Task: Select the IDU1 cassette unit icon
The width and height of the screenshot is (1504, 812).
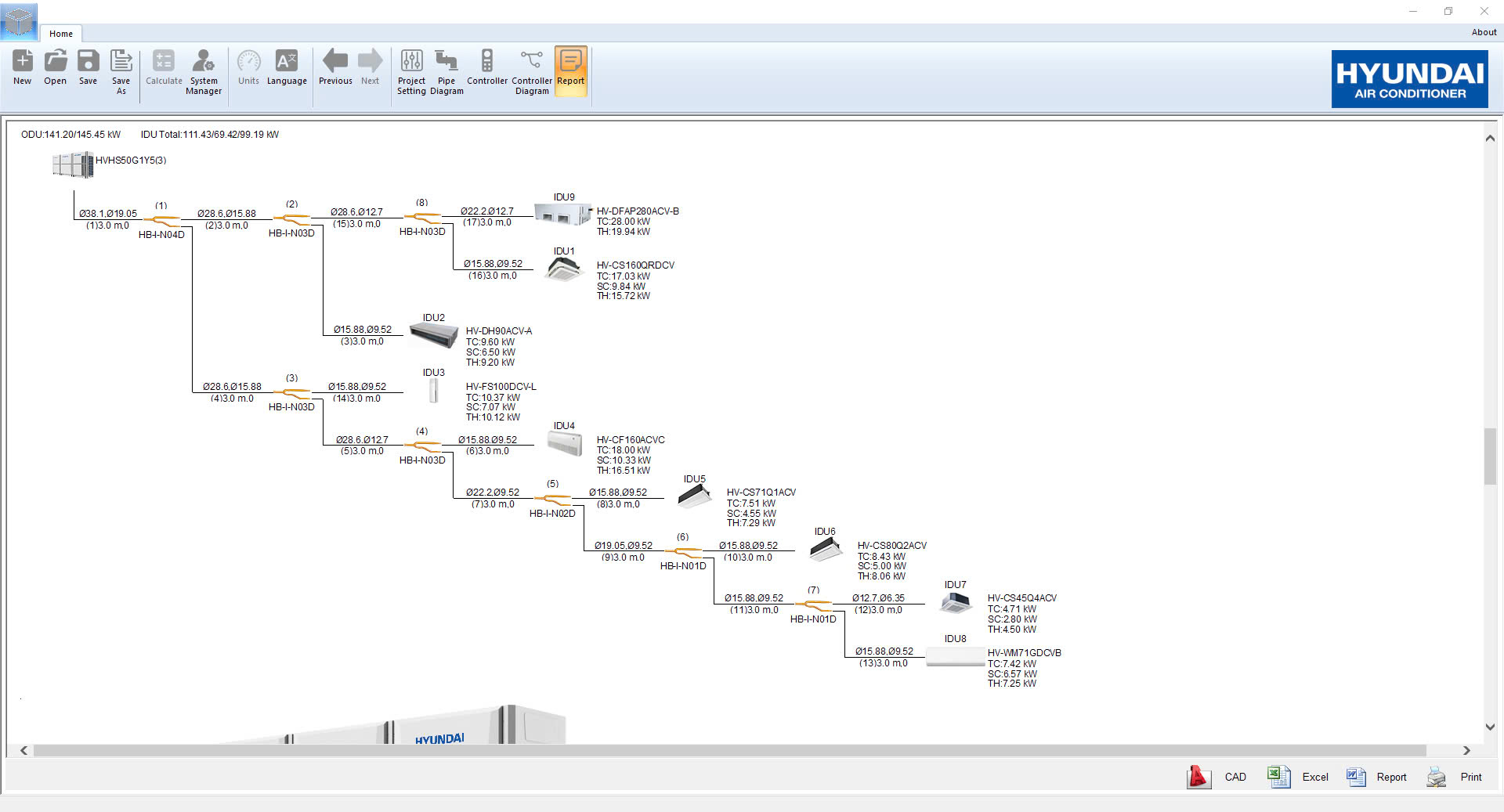Action: pyautogui.click(x=564, y=269)
